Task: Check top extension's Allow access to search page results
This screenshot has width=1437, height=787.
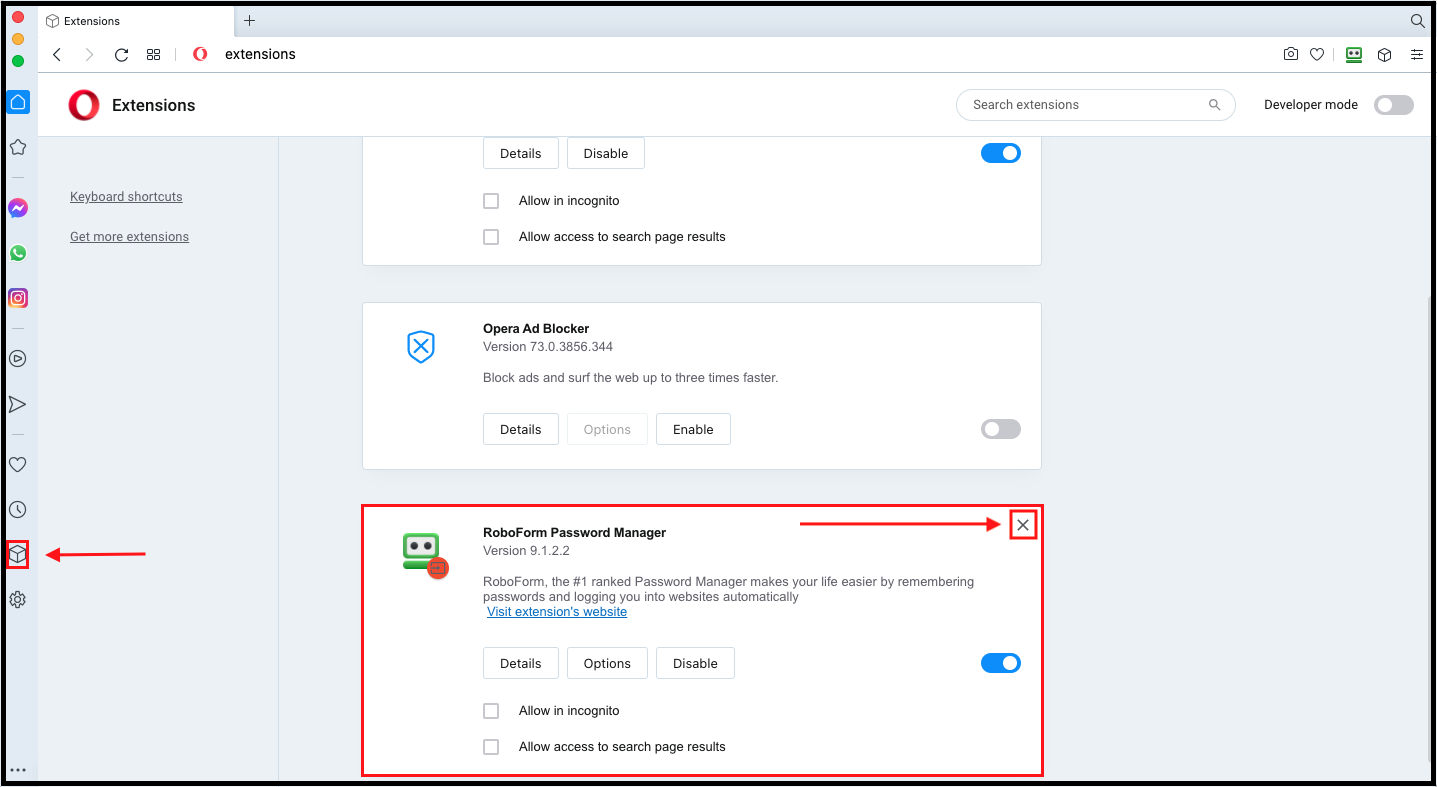Action: [491, 237]
